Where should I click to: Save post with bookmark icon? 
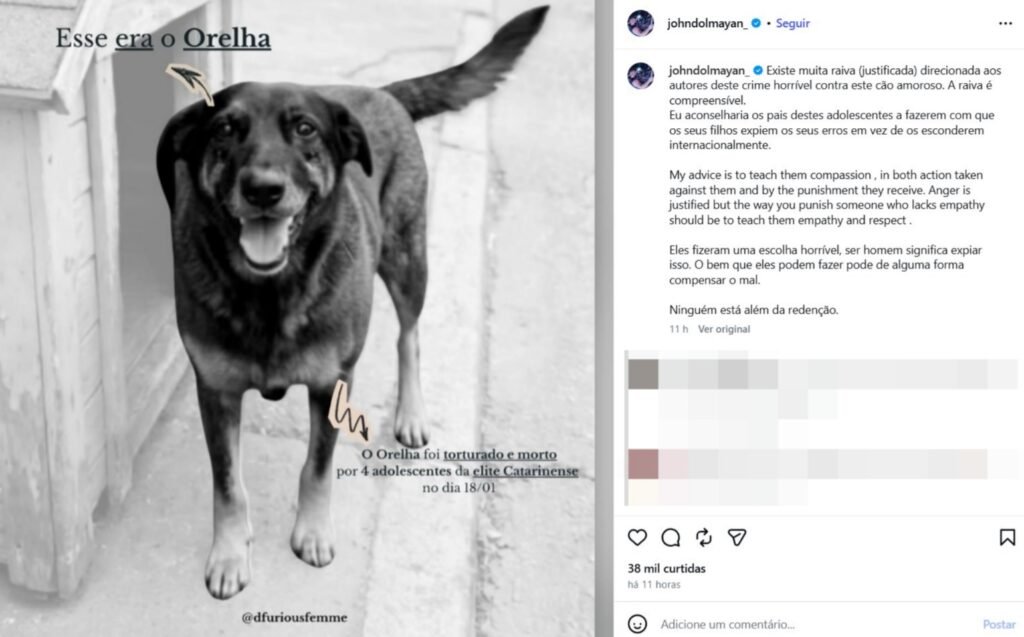click(x=1007, y=537)
